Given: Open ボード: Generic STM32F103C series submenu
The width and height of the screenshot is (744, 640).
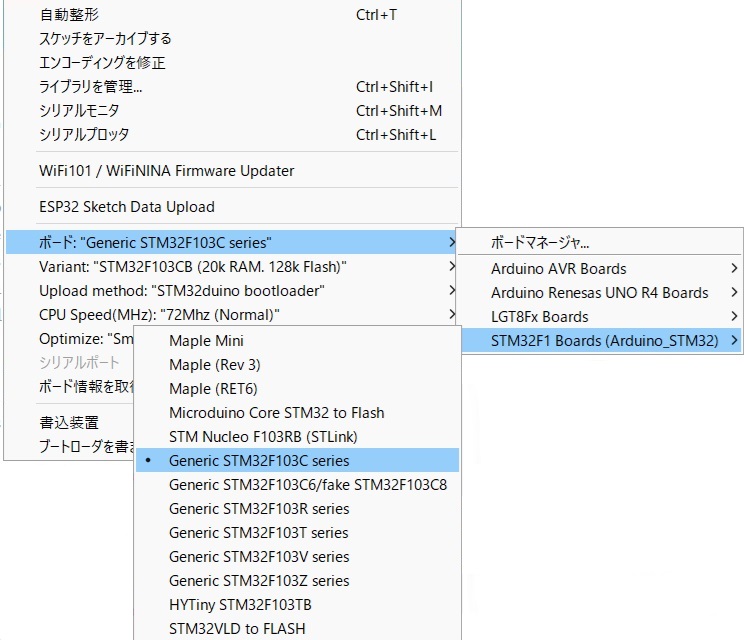Looking at the screenshot, I should (x=232, y=242).
